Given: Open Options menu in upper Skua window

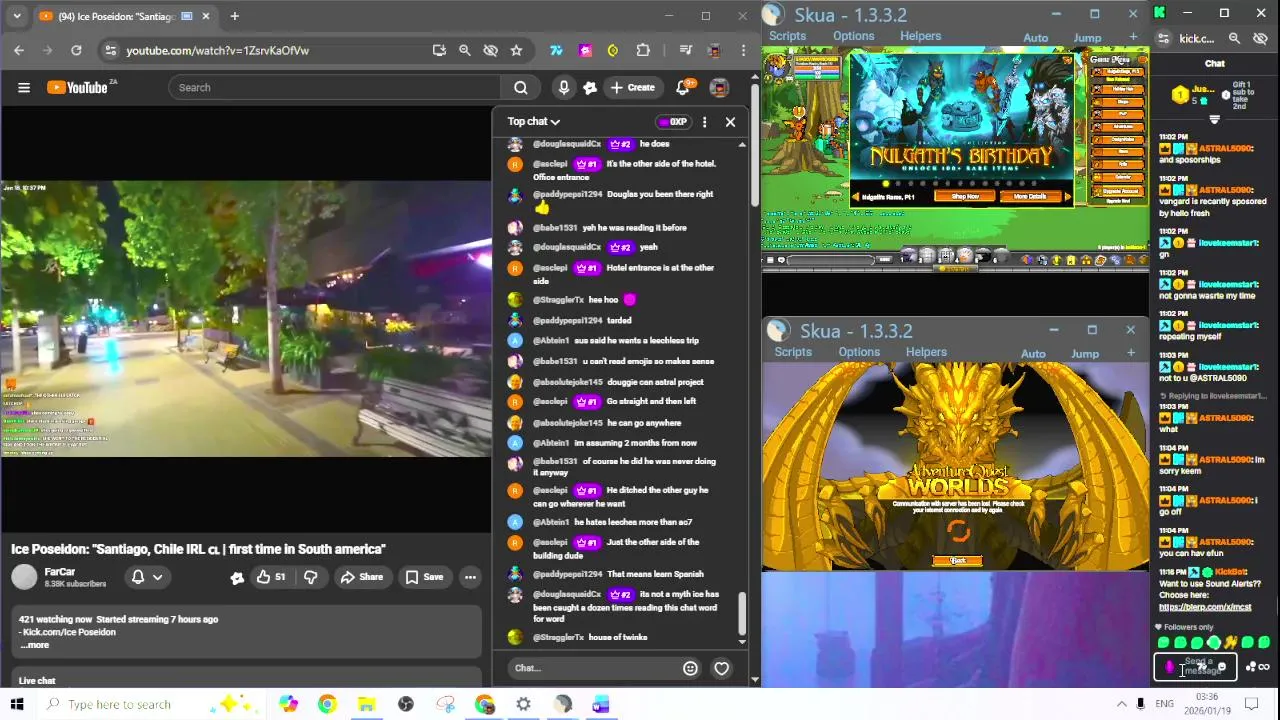Looking at the screenshot, I should coord(854,37).
